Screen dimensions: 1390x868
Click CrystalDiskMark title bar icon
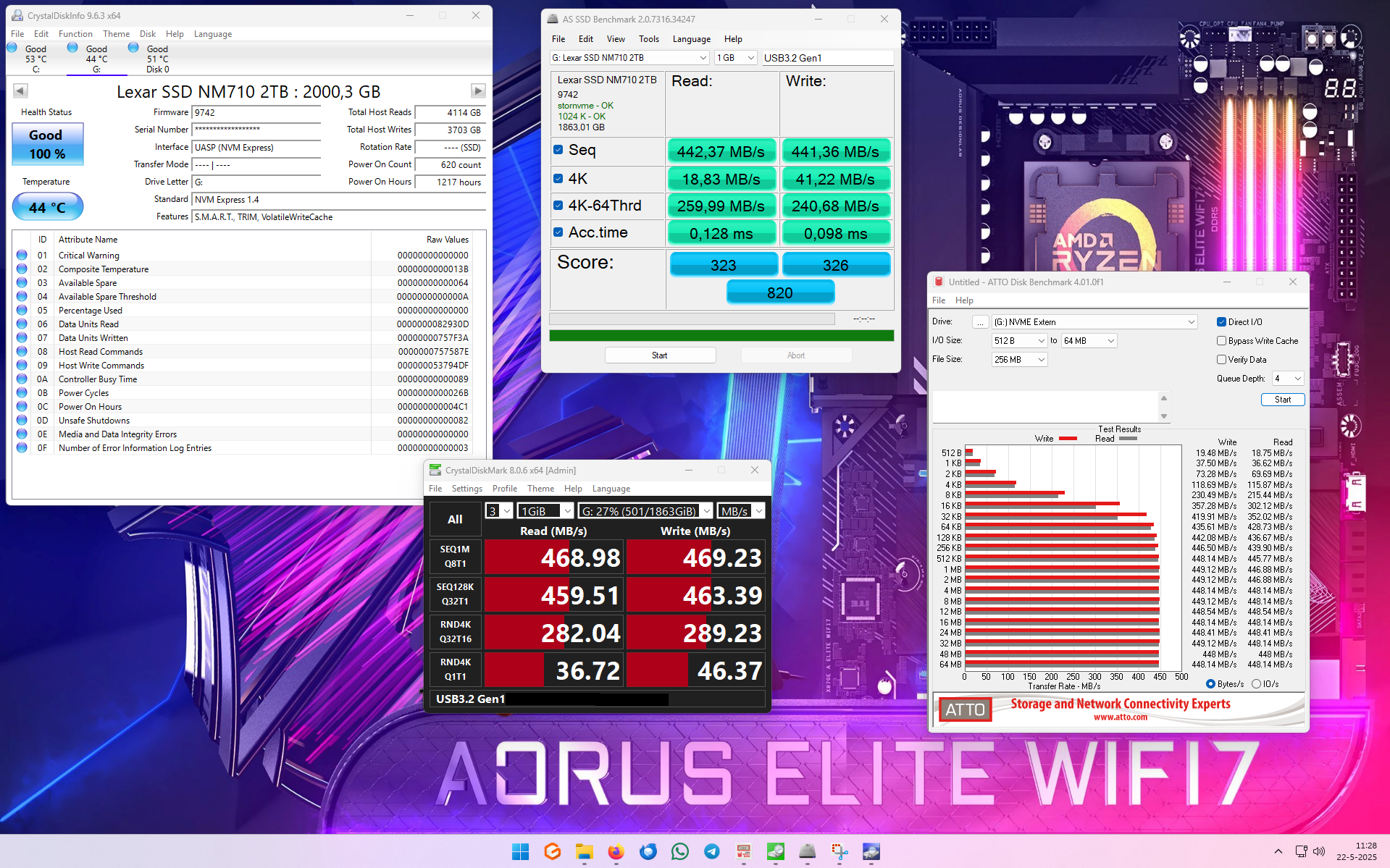click(x=435, y=470)
